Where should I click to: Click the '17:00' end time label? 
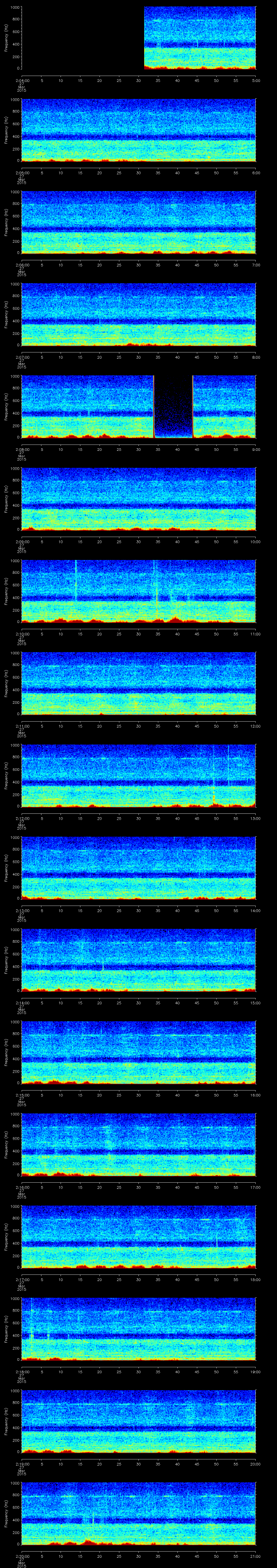click(256, 1187)
